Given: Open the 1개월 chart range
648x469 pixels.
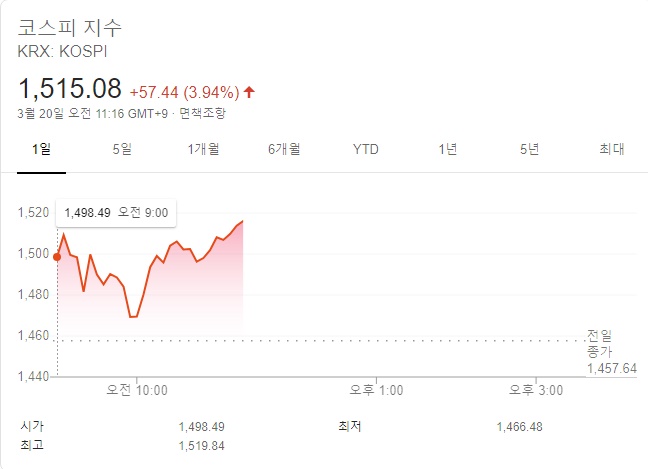Looking at the screenshot, I should (203, 149).
